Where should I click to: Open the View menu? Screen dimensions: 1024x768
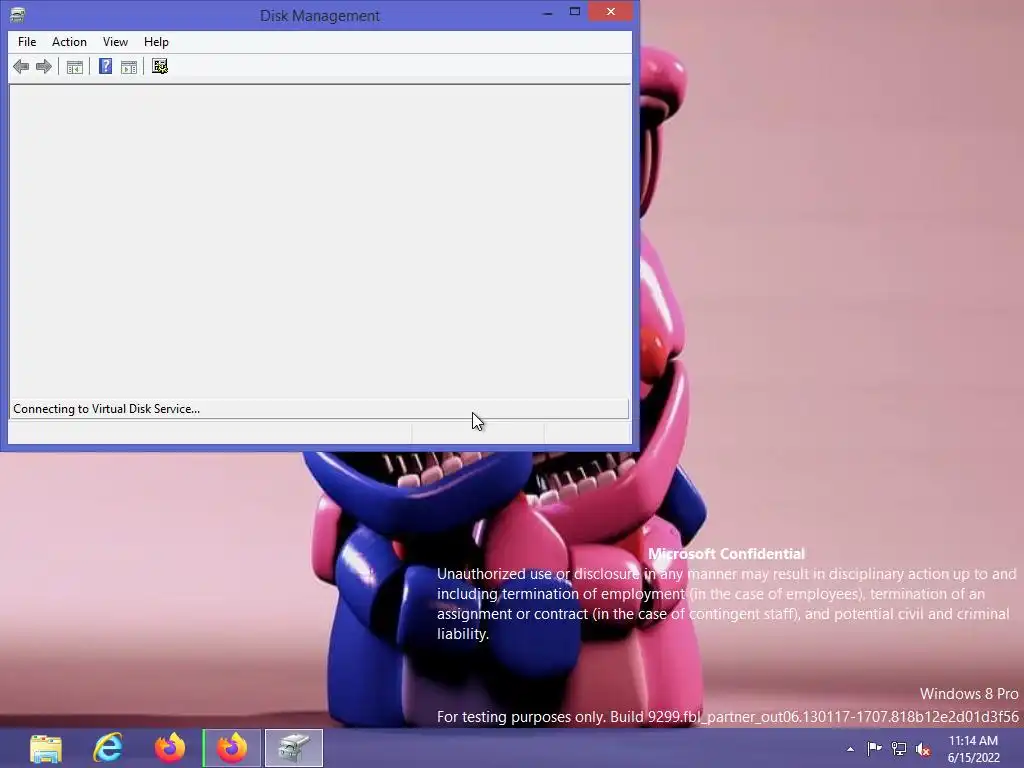[115, 42]
